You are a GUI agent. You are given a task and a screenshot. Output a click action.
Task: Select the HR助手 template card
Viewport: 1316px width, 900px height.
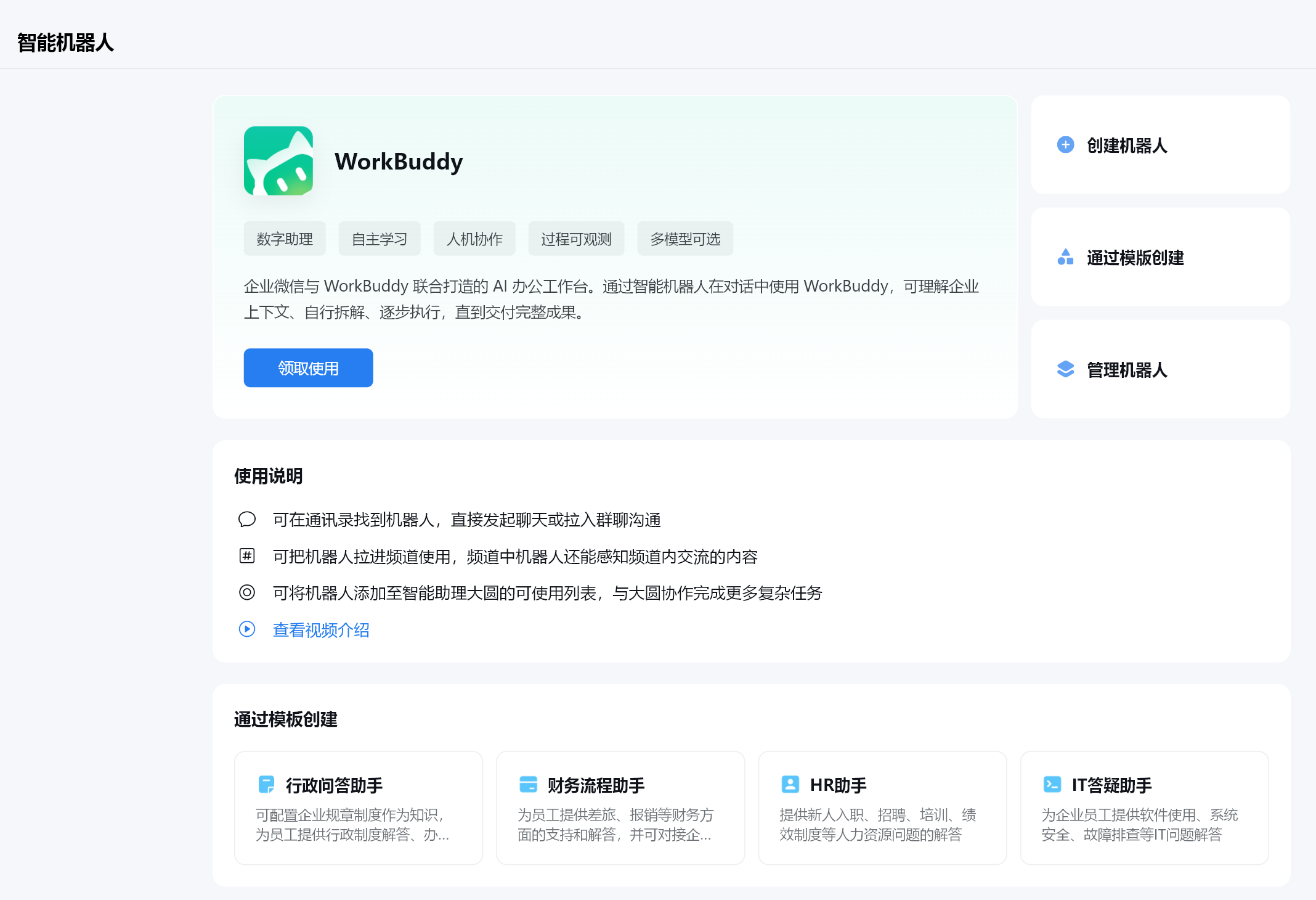(x=882, y=808)
